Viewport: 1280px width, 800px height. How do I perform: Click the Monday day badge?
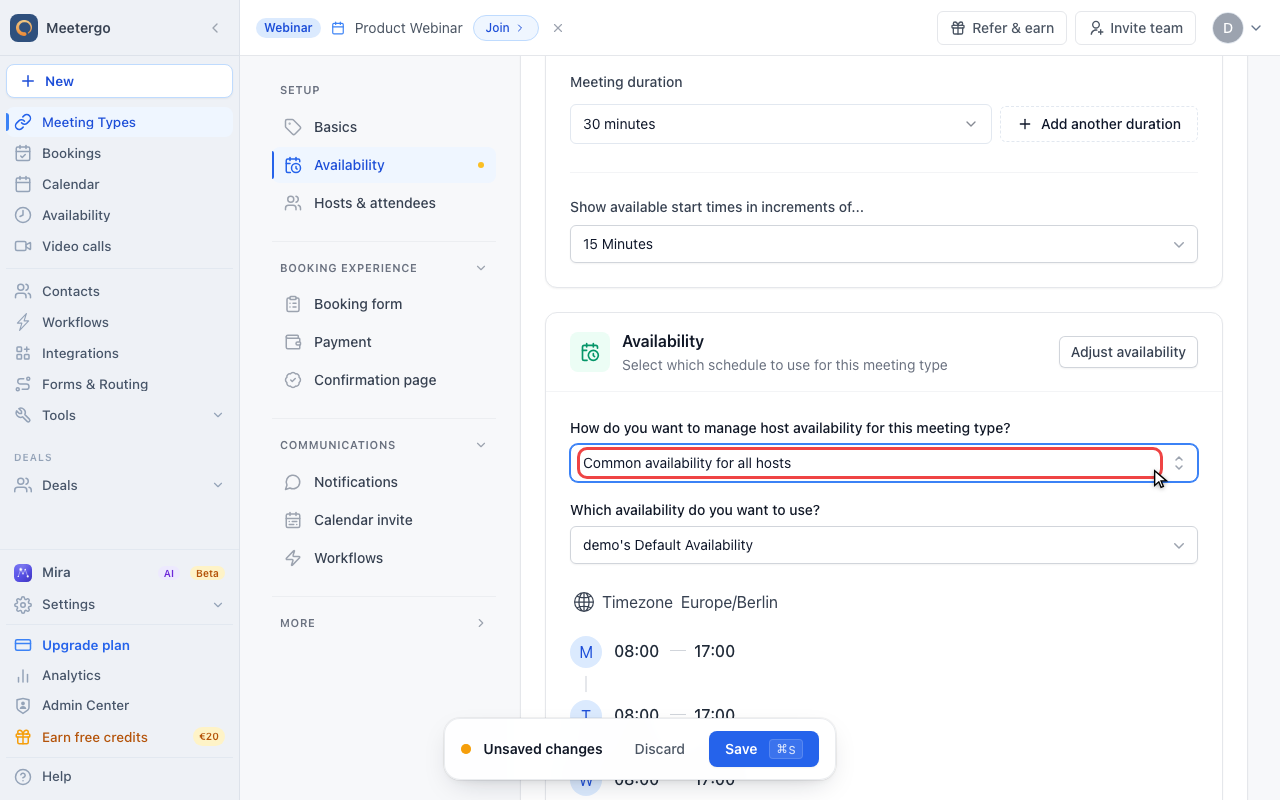586,652
